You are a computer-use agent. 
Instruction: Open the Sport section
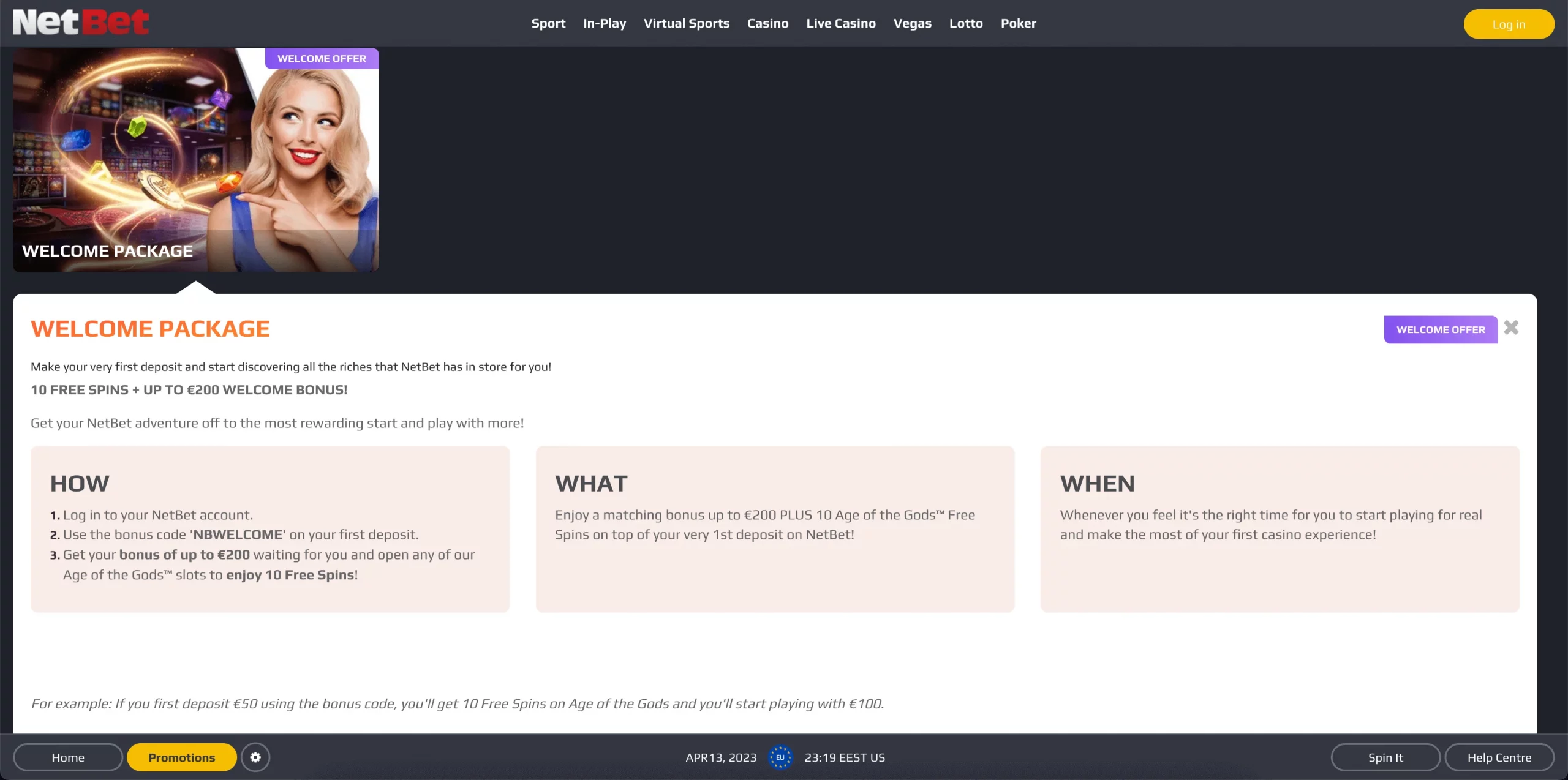(548, 23)
